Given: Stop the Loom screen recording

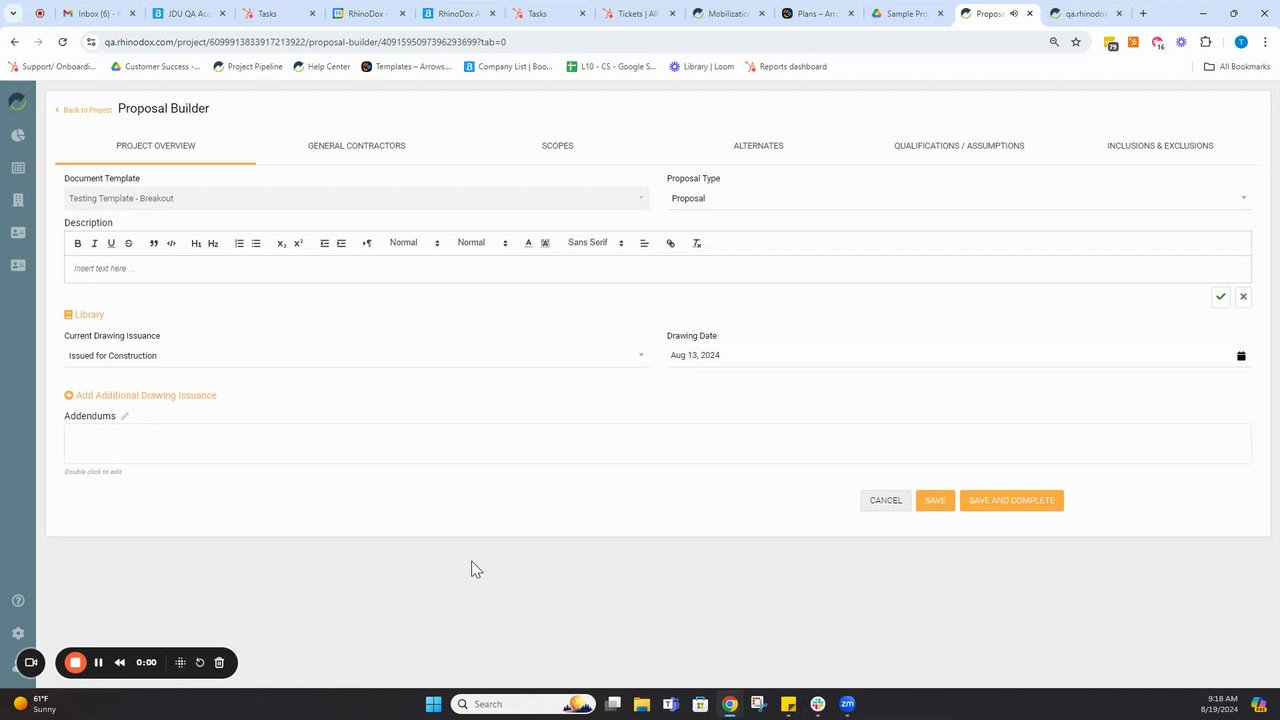Looking at the screenshot, I should (x=75, y=662).
